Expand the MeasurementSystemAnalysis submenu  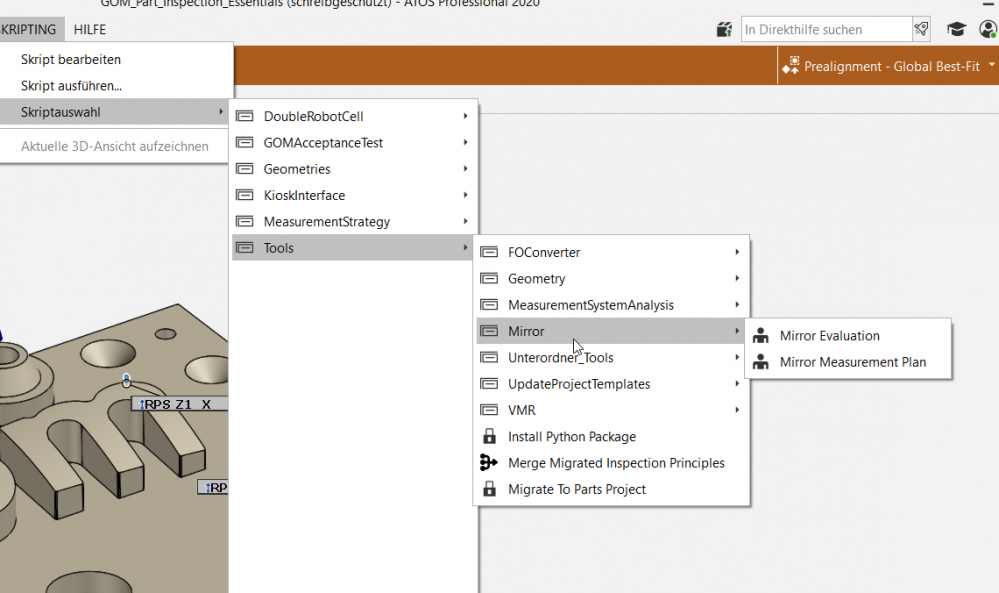tap(612, 305)
